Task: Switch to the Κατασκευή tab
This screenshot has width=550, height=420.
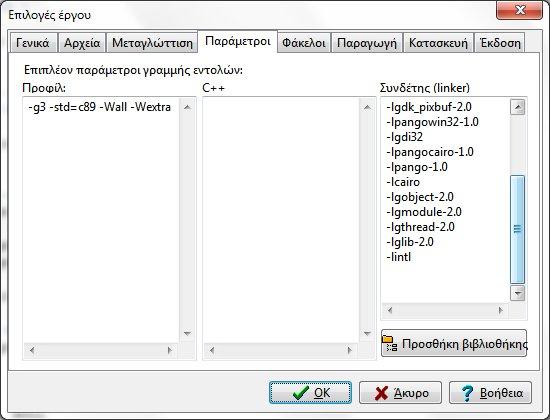Action: point(438,43)
